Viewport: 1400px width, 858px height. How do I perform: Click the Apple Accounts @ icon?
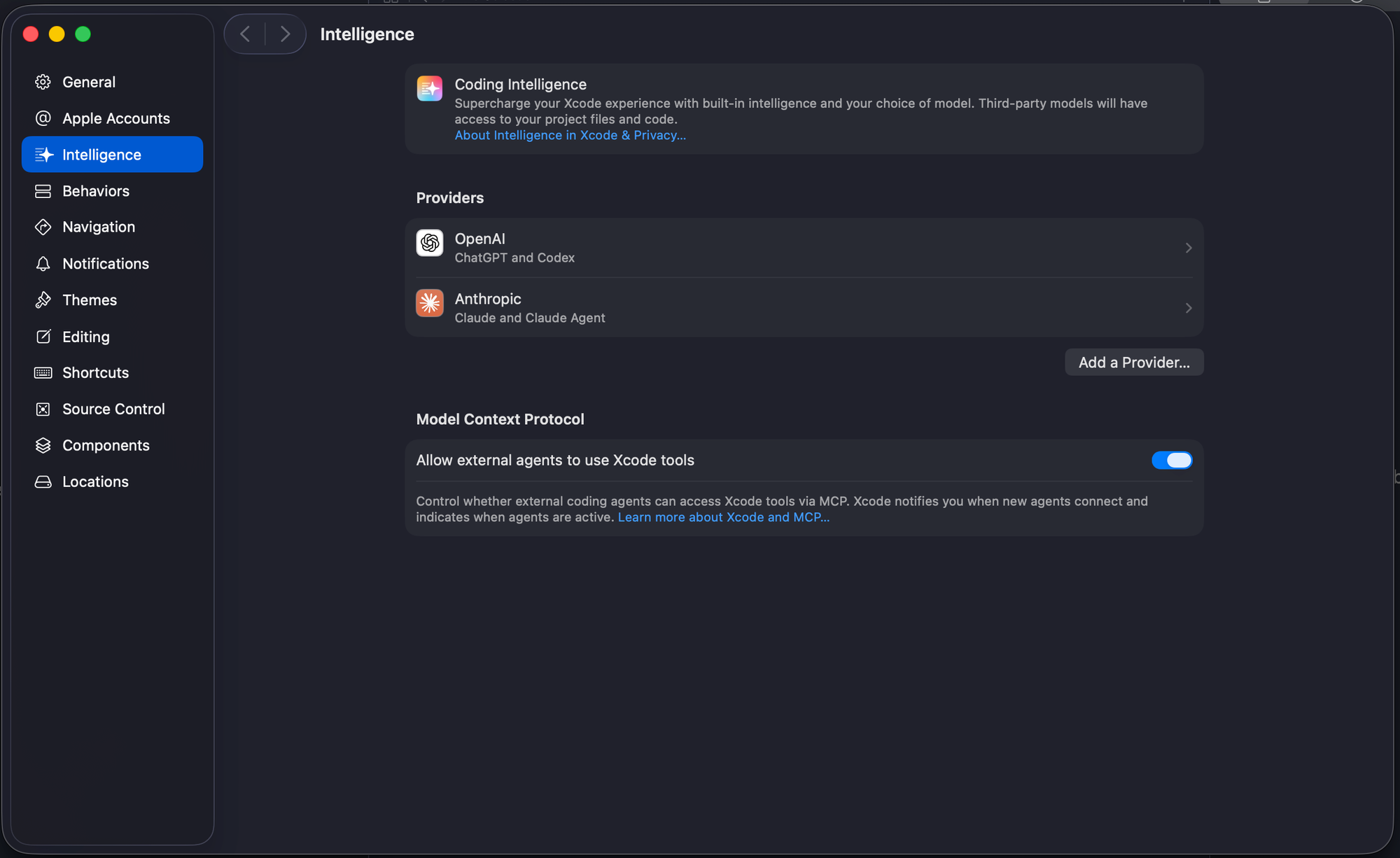(x=43, y=118)
